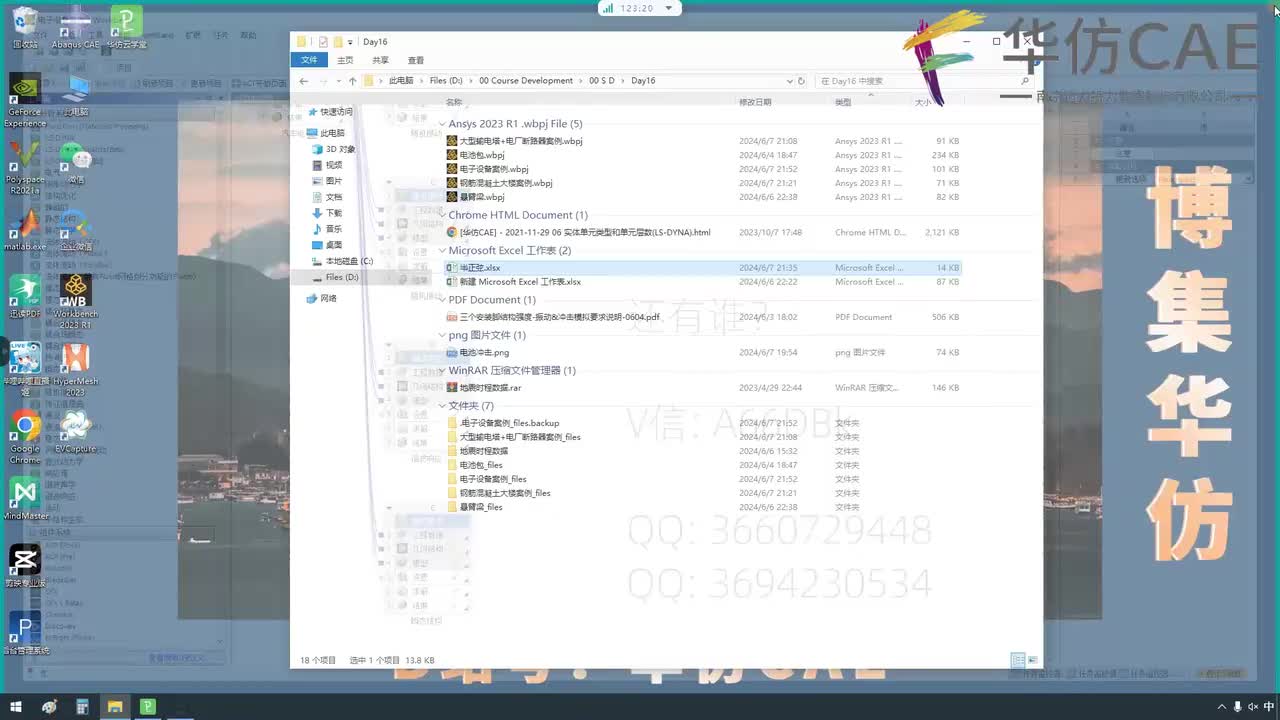Image resolution: width=1280 pixels, height=720 pixels.
Task: Click 00 S D breadcrumb segment
Action: 602,81
